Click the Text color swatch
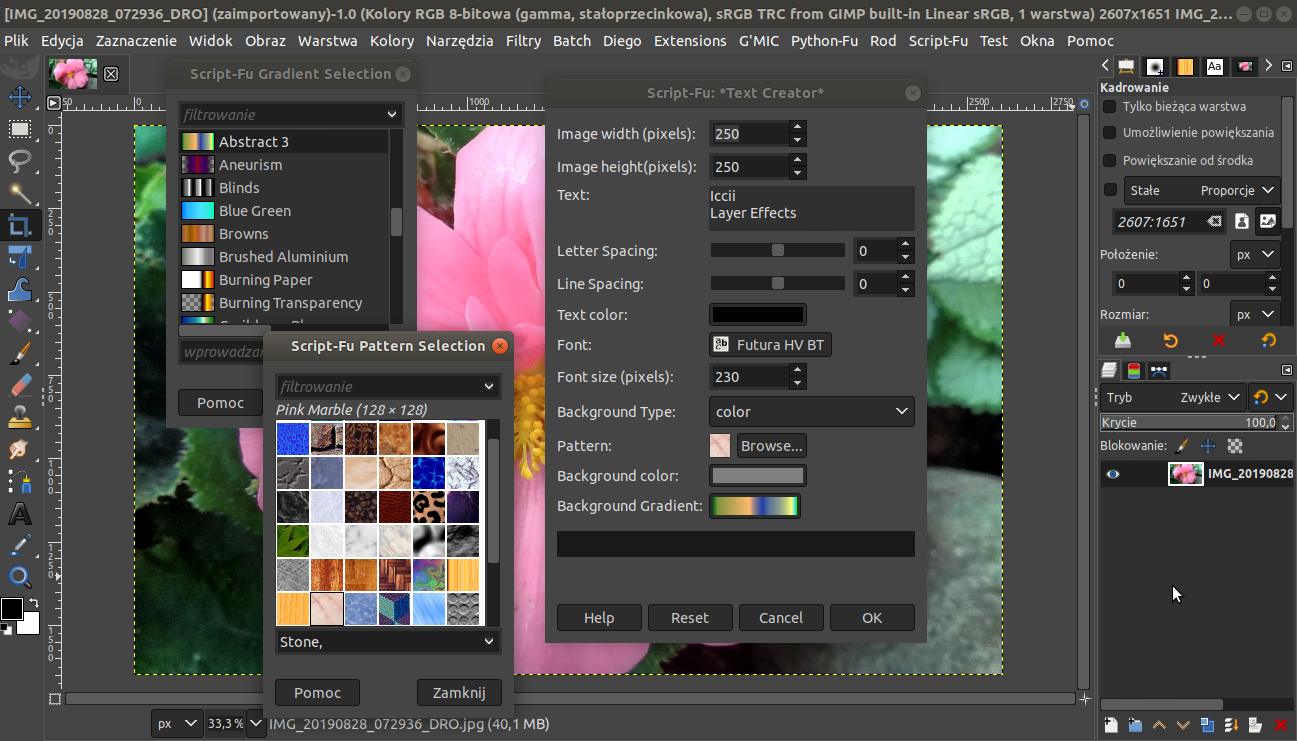 pyautogui.click(x=757, y=315)
